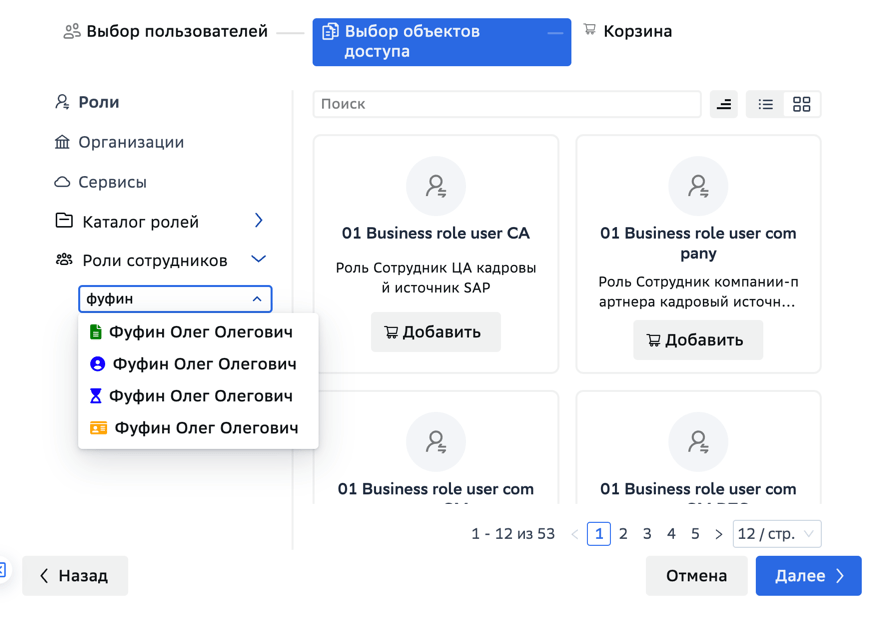Go to next page arrow in pagination
Image resolution: width=875 pixels, height=630 pixels.
[x=719, y=534]
